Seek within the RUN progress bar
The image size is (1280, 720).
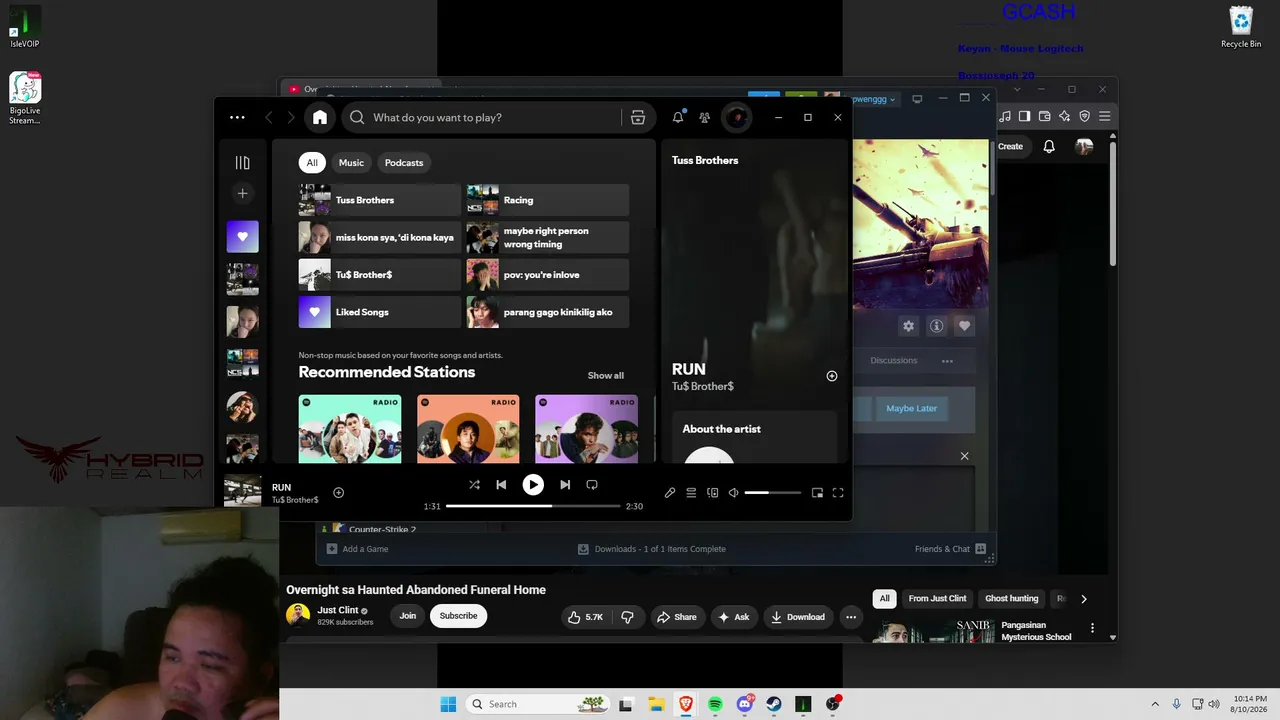click(x=533, y=506)
